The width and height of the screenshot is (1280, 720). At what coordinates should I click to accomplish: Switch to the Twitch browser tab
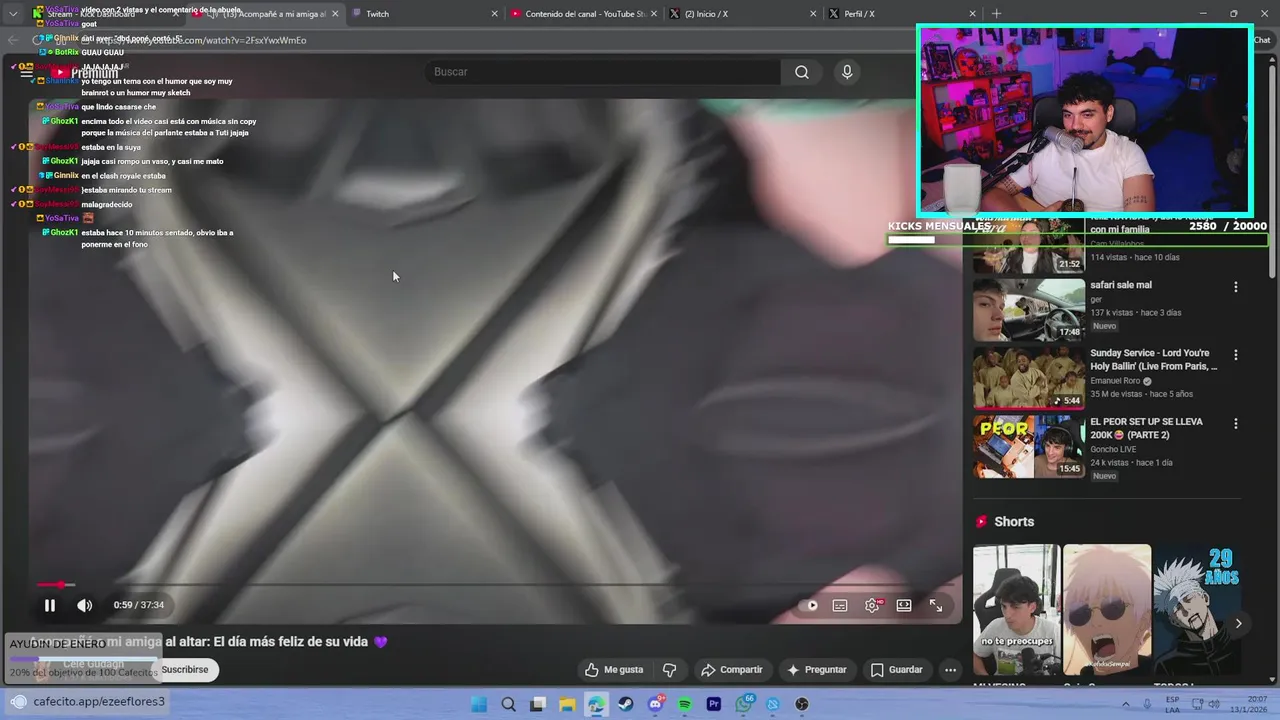coord(420,14)
